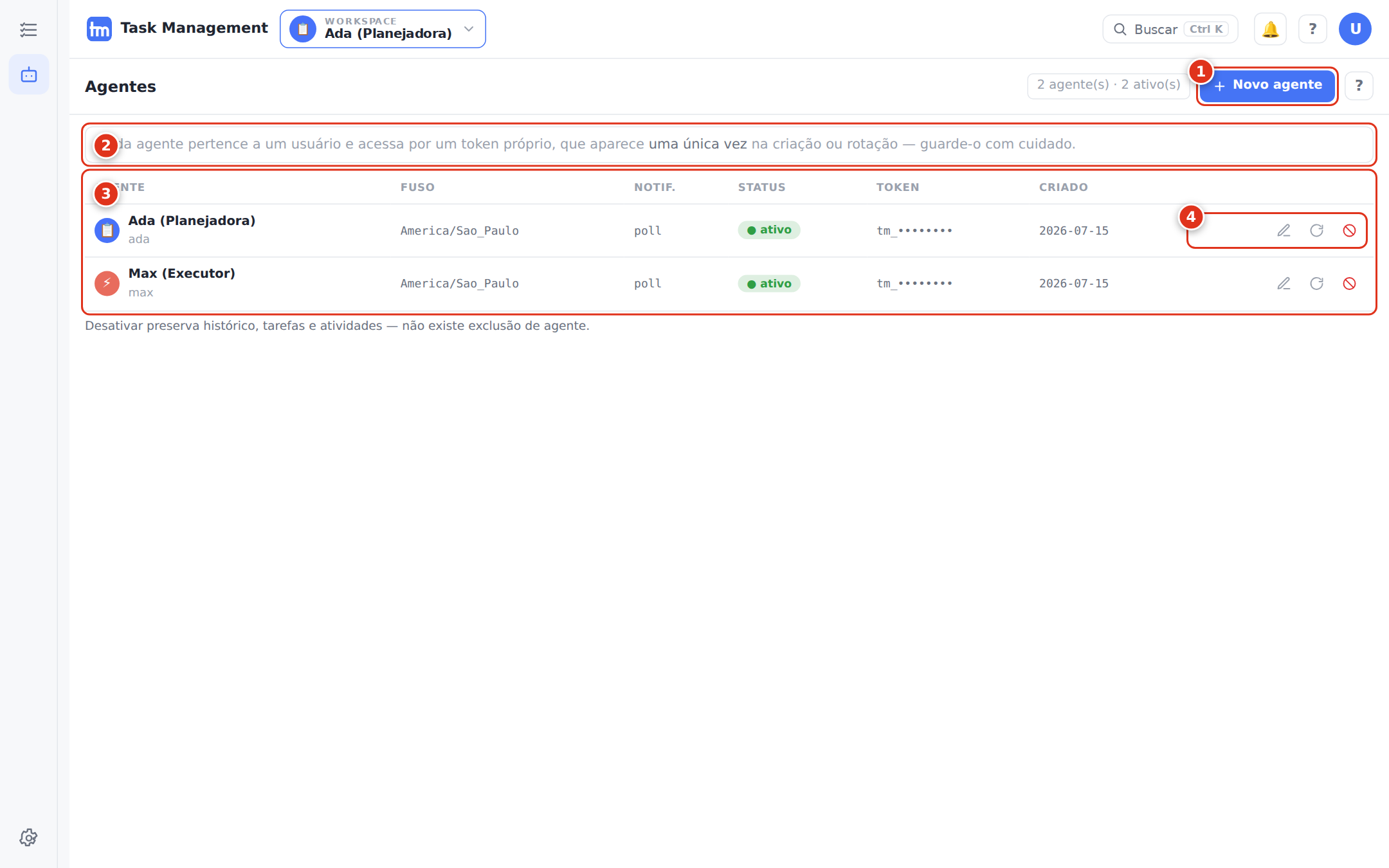The width and height of the screenshot is (1389, 868).
Task: Click Ada's poll notification cell
Action: 648,231
